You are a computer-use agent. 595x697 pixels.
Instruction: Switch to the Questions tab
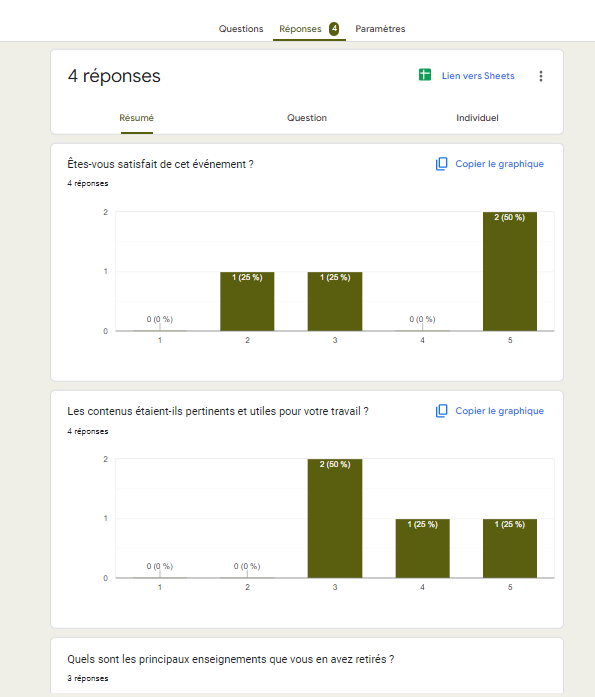[241, 29]
